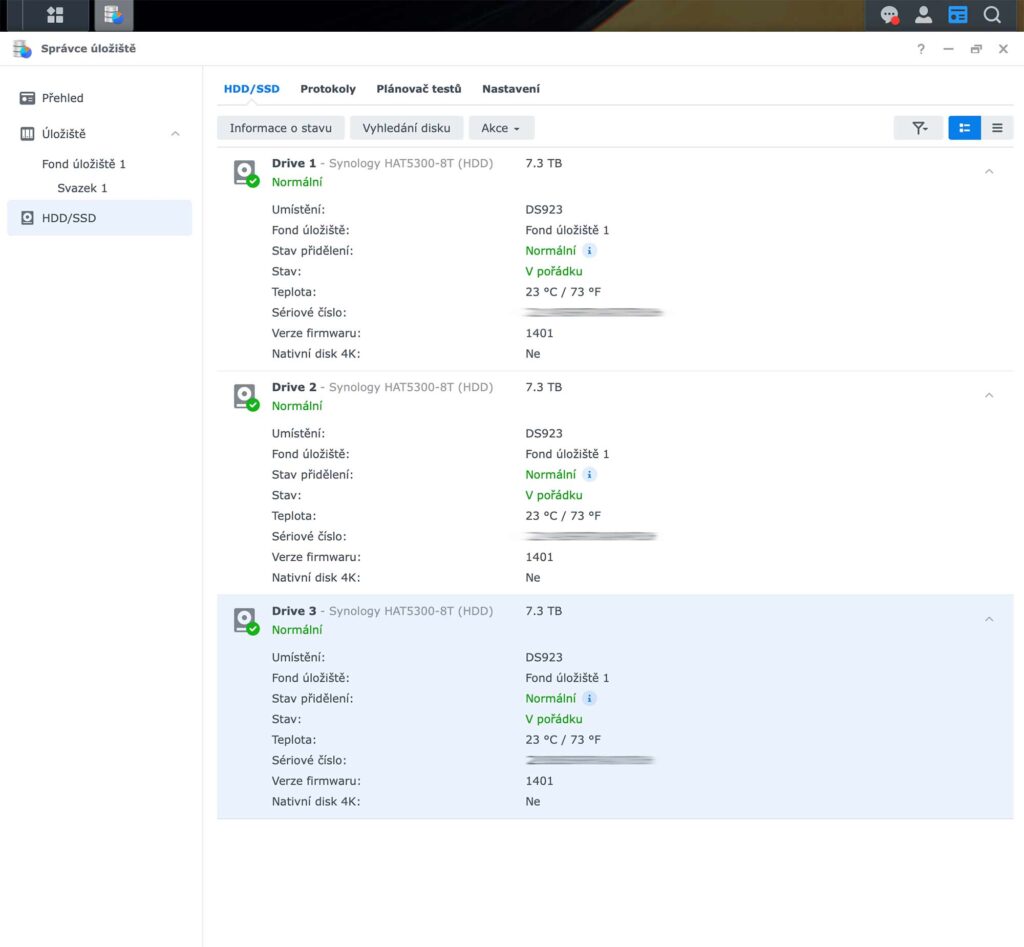The height and width of the screenshot is (947, 1024).
Task: Select Svazek 1 in the sidebar
Action: [82, 188]
